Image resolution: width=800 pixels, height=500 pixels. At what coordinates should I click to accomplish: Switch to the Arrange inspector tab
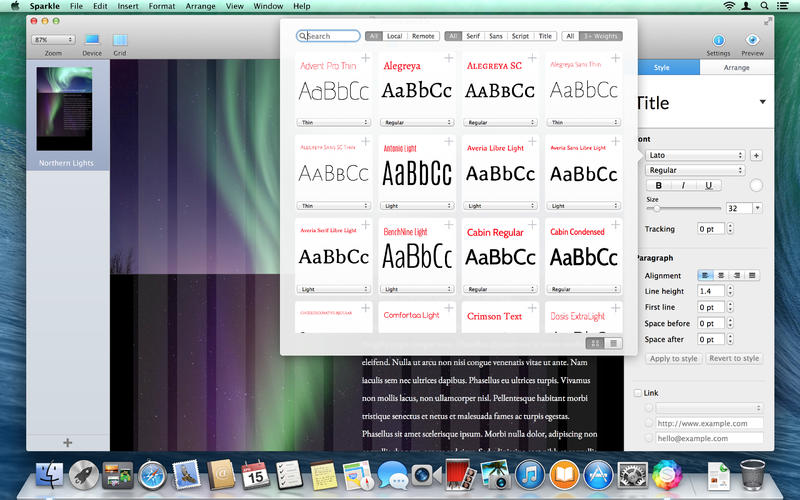click(x=737, y=68)
